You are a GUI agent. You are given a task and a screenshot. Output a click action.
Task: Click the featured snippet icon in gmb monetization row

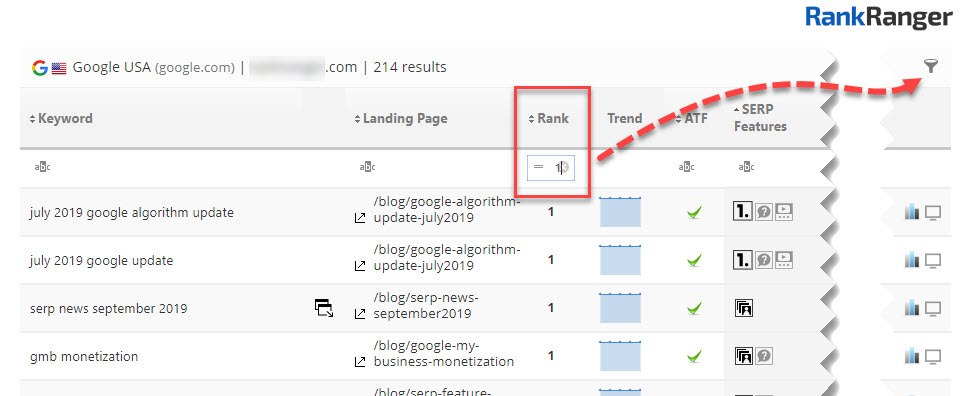744,356
